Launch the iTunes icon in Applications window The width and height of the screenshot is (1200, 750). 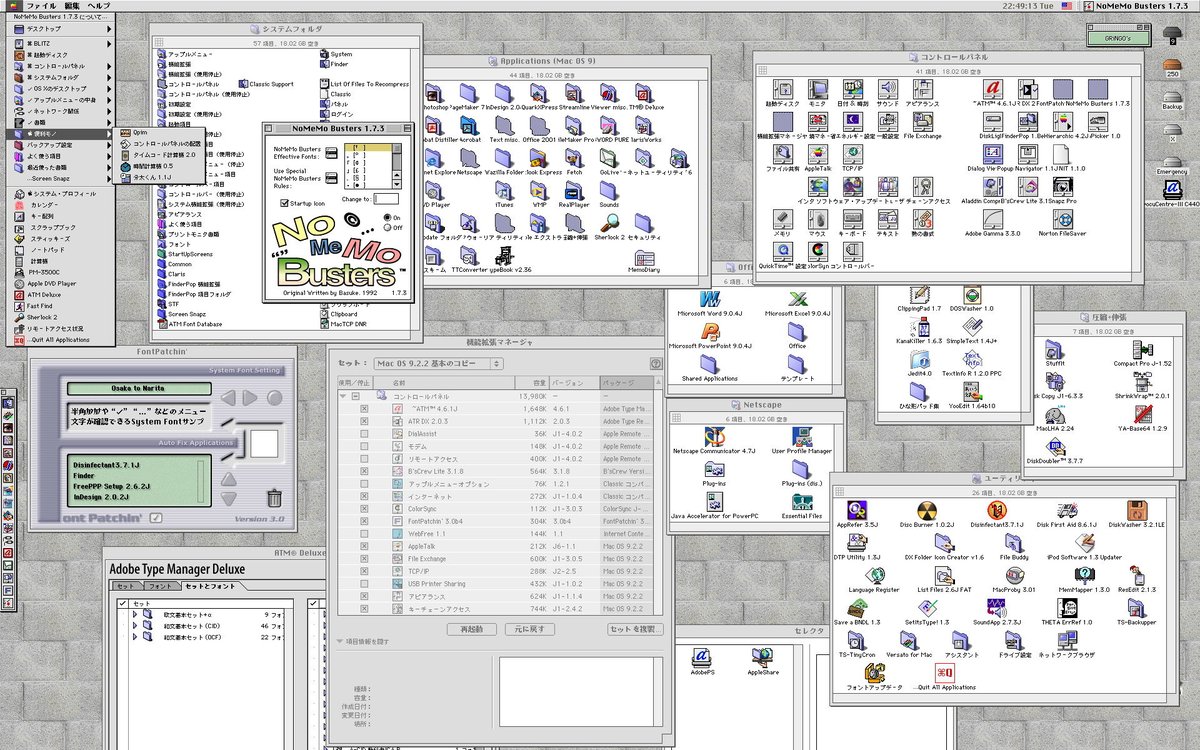[x=504, y=190]
